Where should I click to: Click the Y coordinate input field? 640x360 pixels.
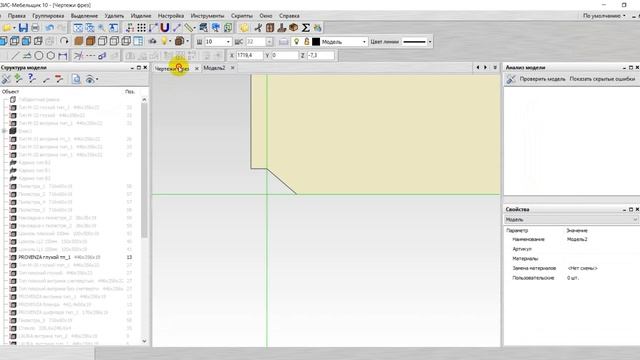(x=285, y=55)
